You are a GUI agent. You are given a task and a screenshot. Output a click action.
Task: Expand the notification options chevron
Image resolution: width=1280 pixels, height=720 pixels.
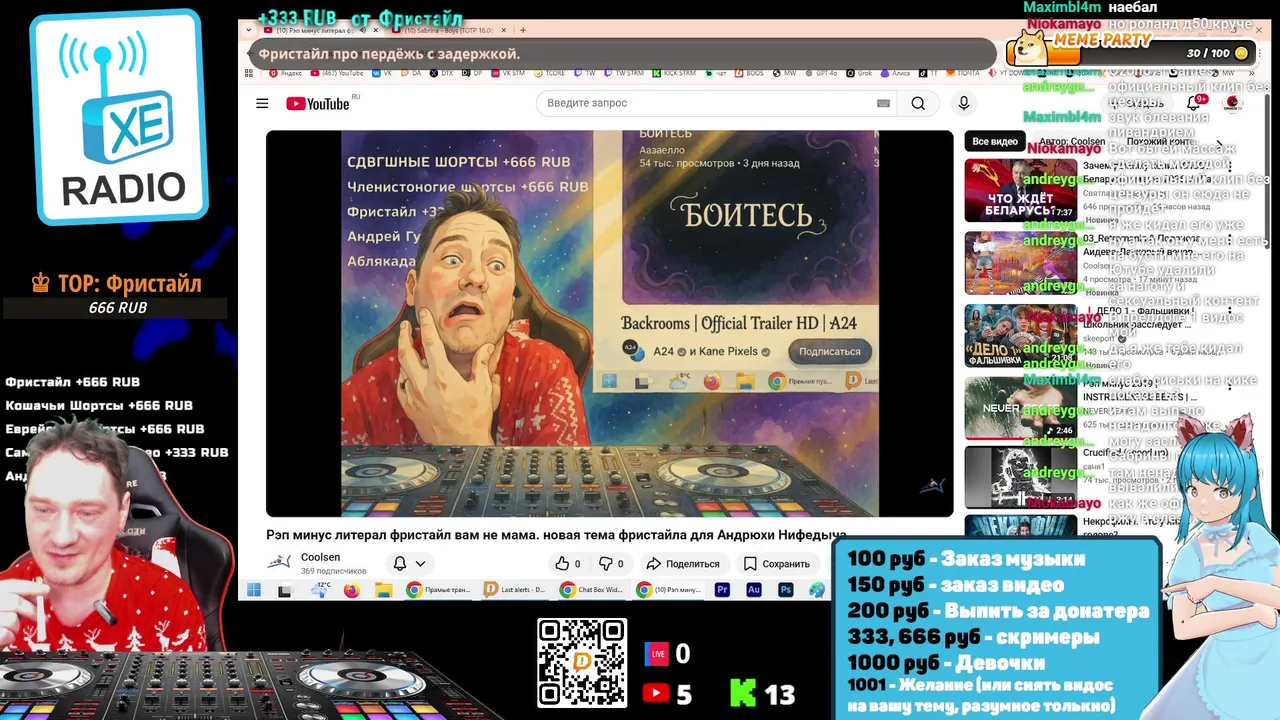(x=420, y=564)
